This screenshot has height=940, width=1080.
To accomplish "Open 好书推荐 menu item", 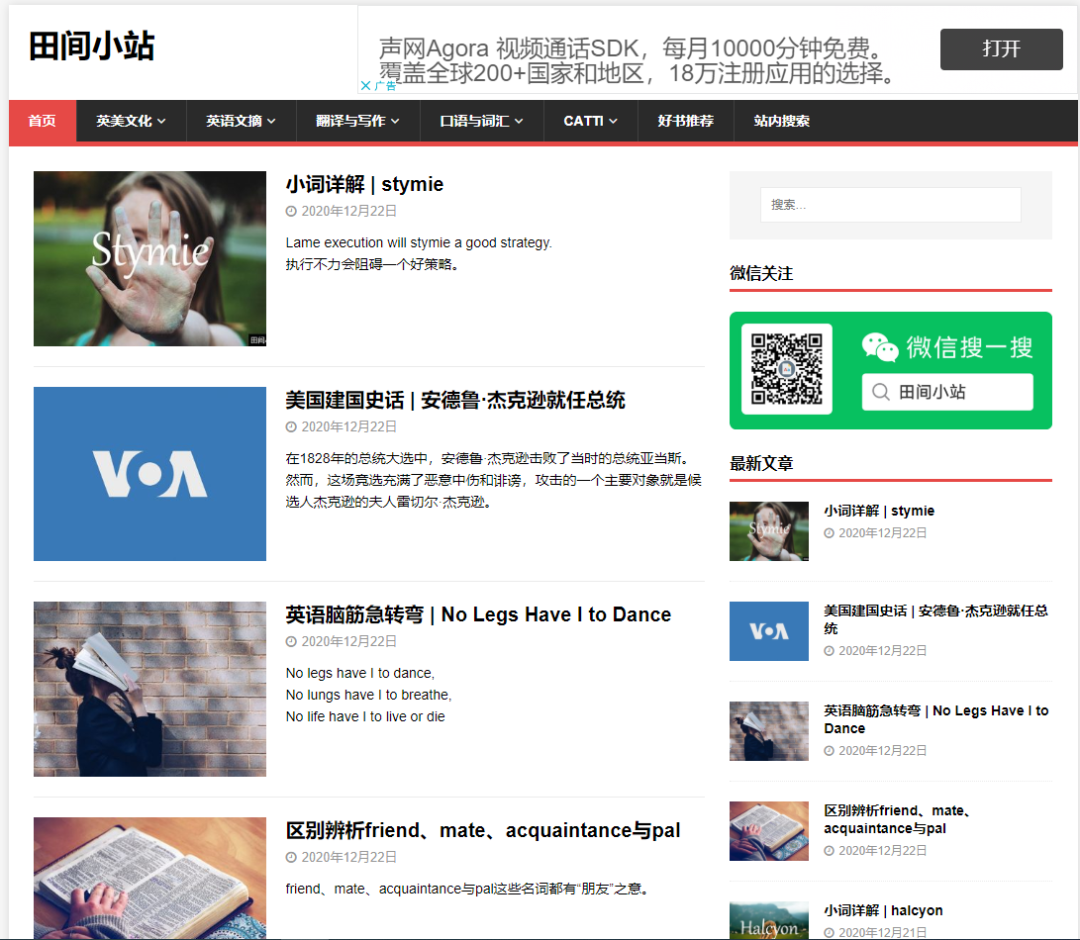I will pyautogui.click(x=685, y=121).
